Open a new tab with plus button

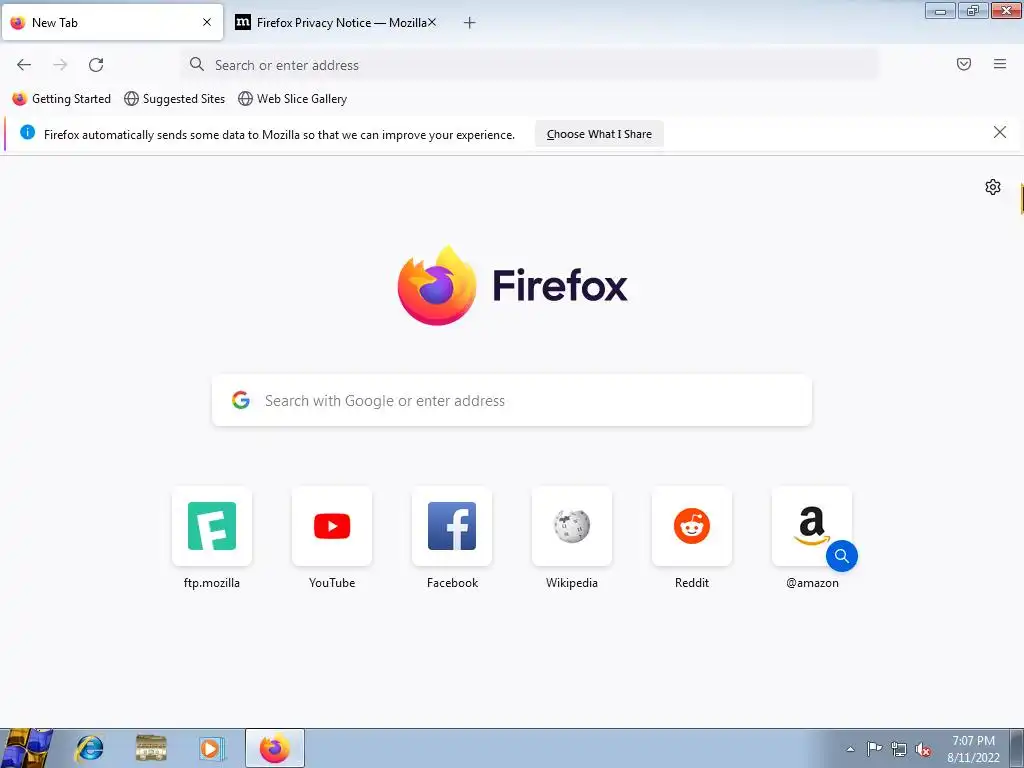pyautogui.click(x=470, y=23)
